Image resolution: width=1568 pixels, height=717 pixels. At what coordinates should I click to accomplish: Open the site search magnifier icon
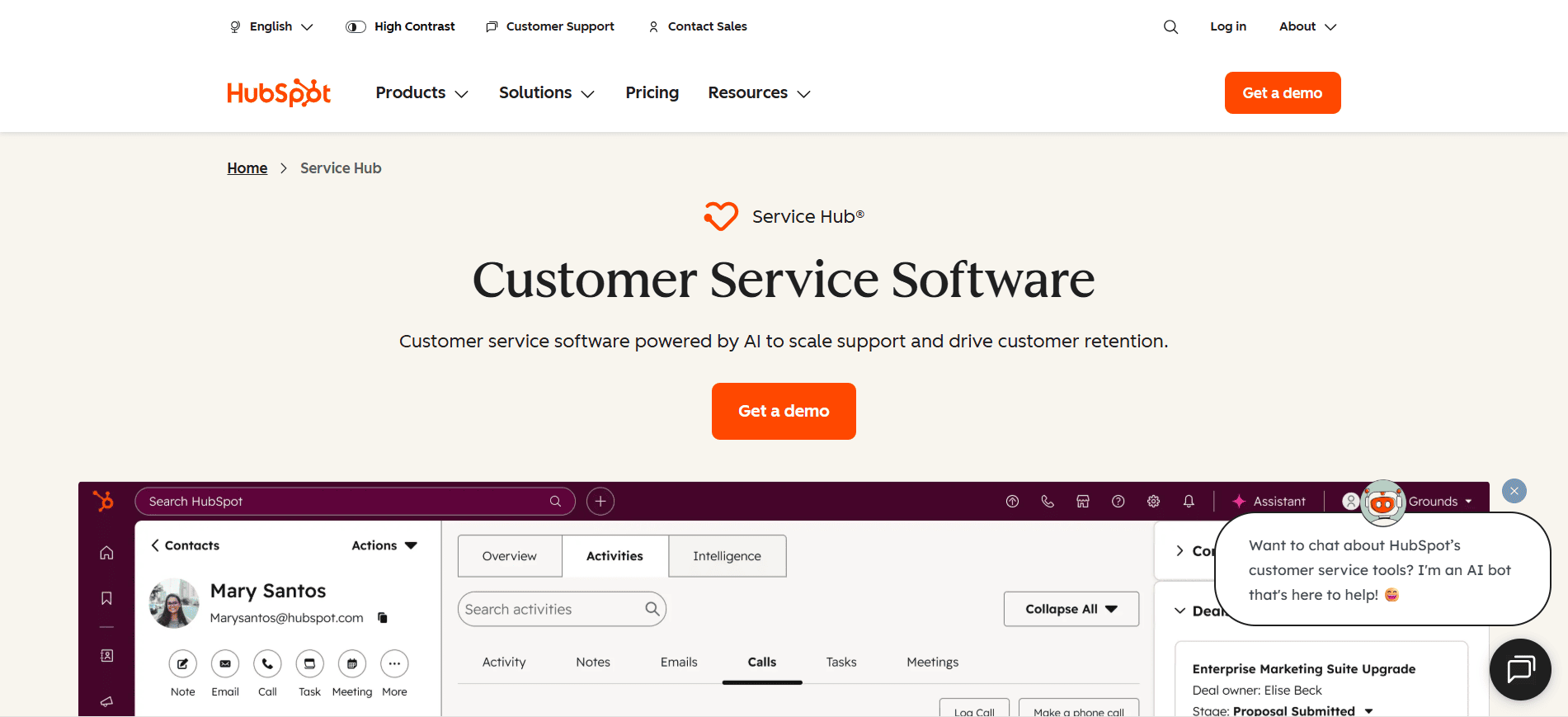click(1170, 26)
